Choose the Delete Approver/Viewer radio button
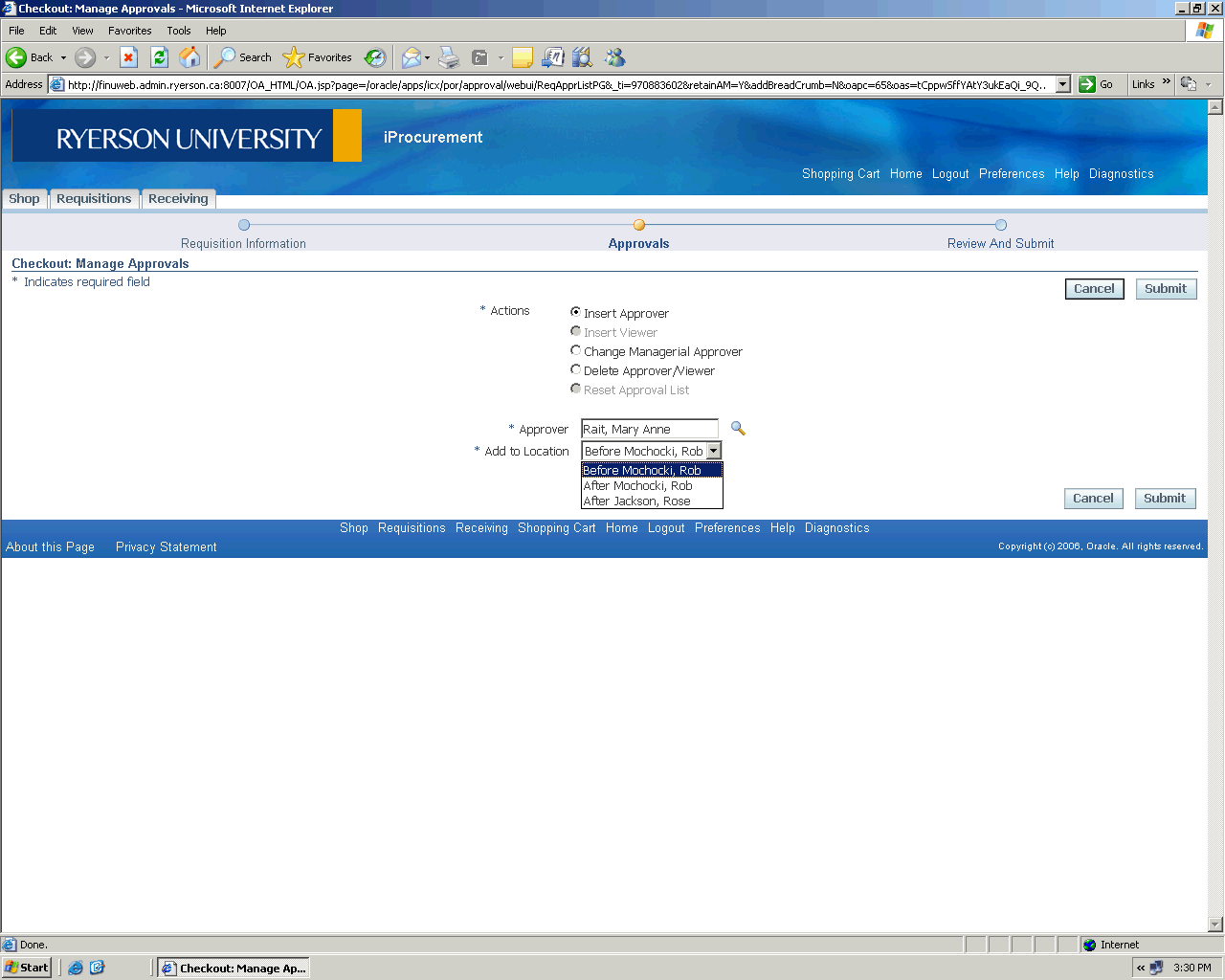 (575, 369)
